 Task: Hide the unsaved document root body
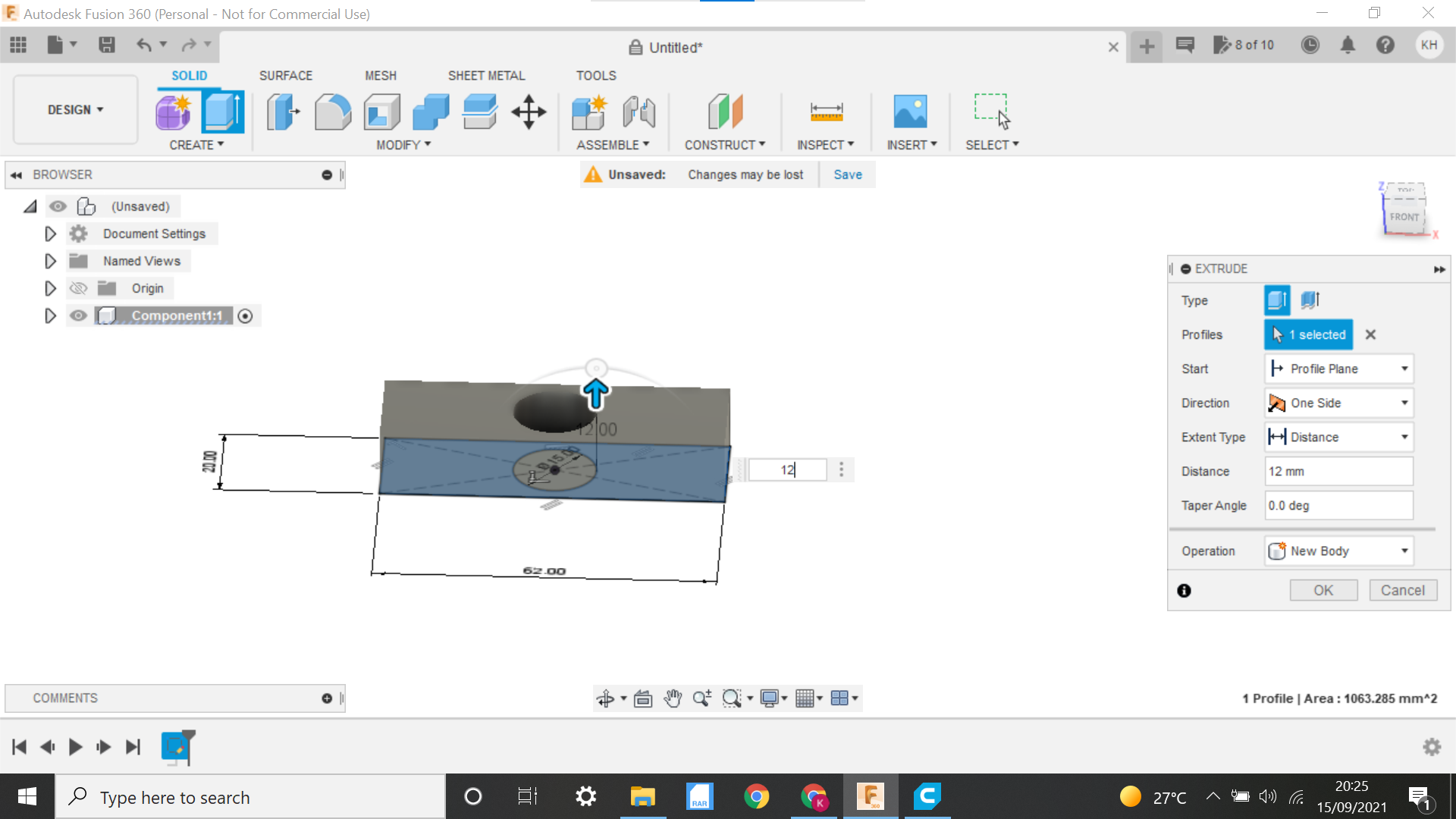coord(58,206)
